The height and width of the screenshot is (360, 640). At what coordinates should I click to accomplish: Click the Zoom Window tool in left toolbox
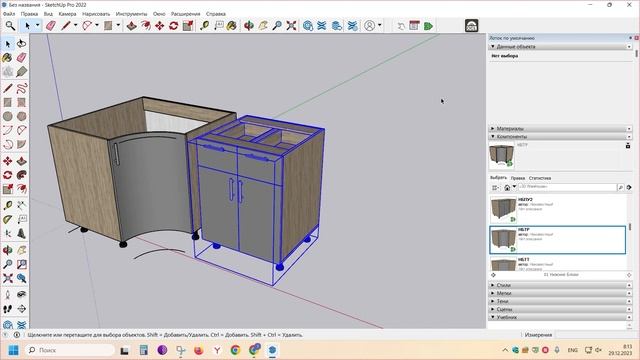pos(22,264)
